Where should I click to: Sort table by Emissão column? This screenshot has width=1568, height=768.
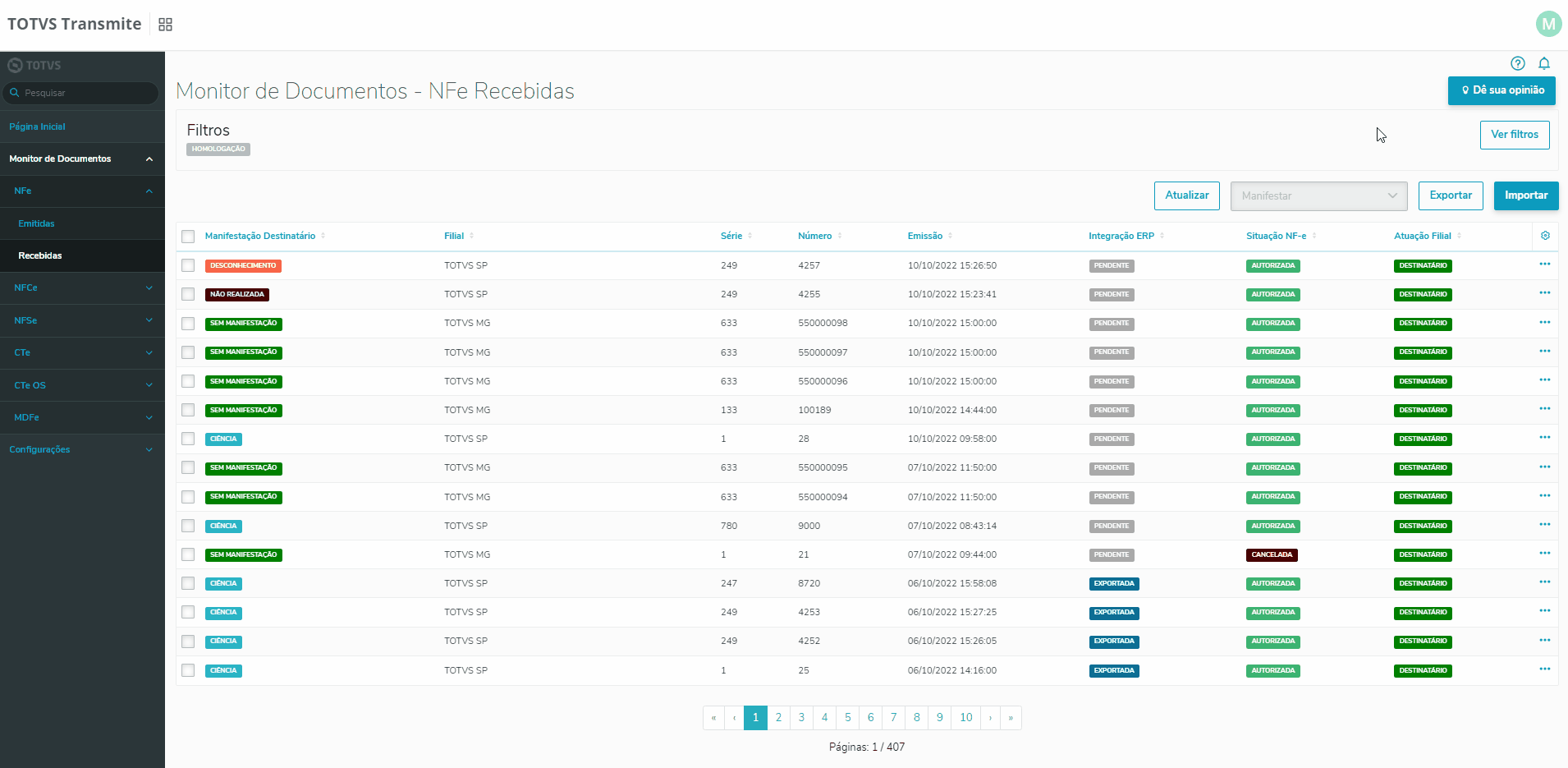click(x=930, y=236)
